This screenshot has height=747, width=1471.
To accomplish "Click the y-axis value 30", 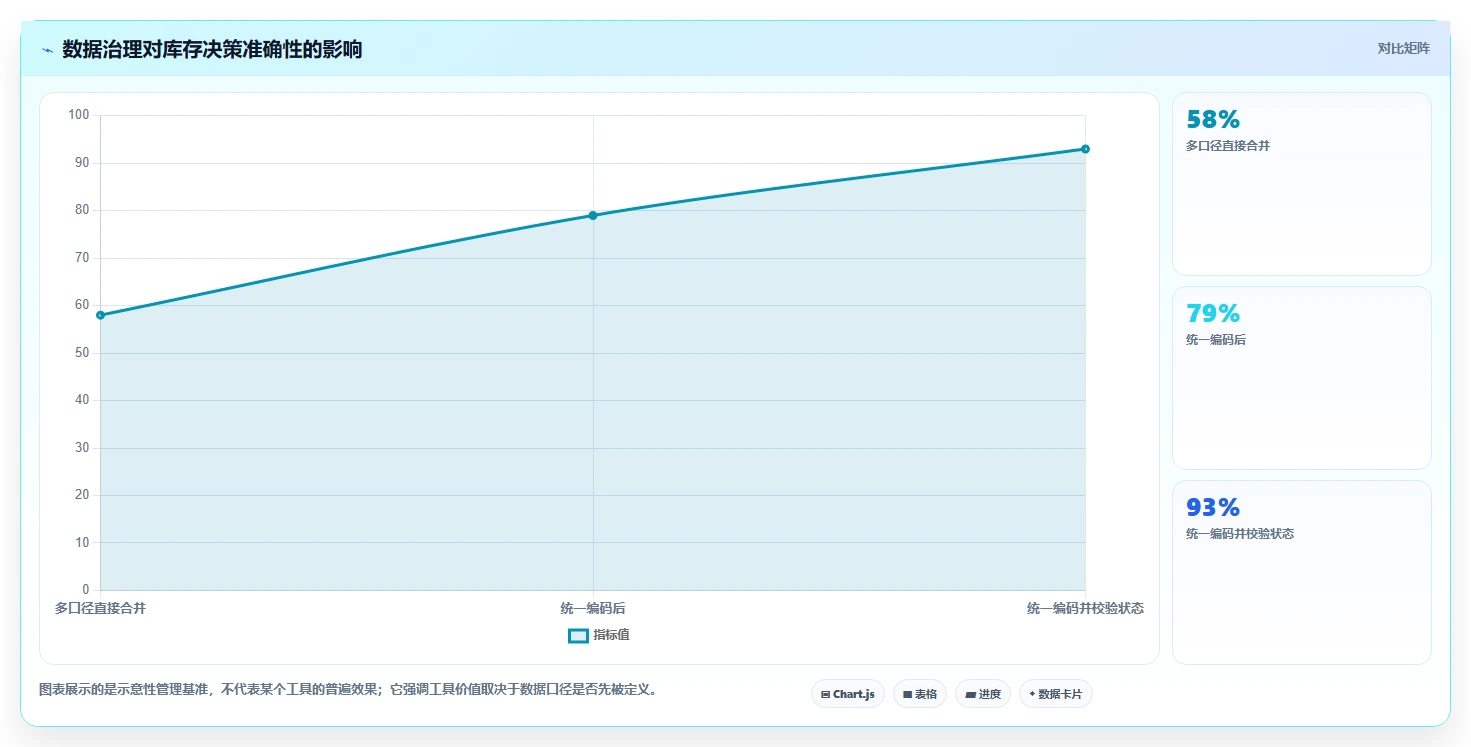I will coord(82,448).
